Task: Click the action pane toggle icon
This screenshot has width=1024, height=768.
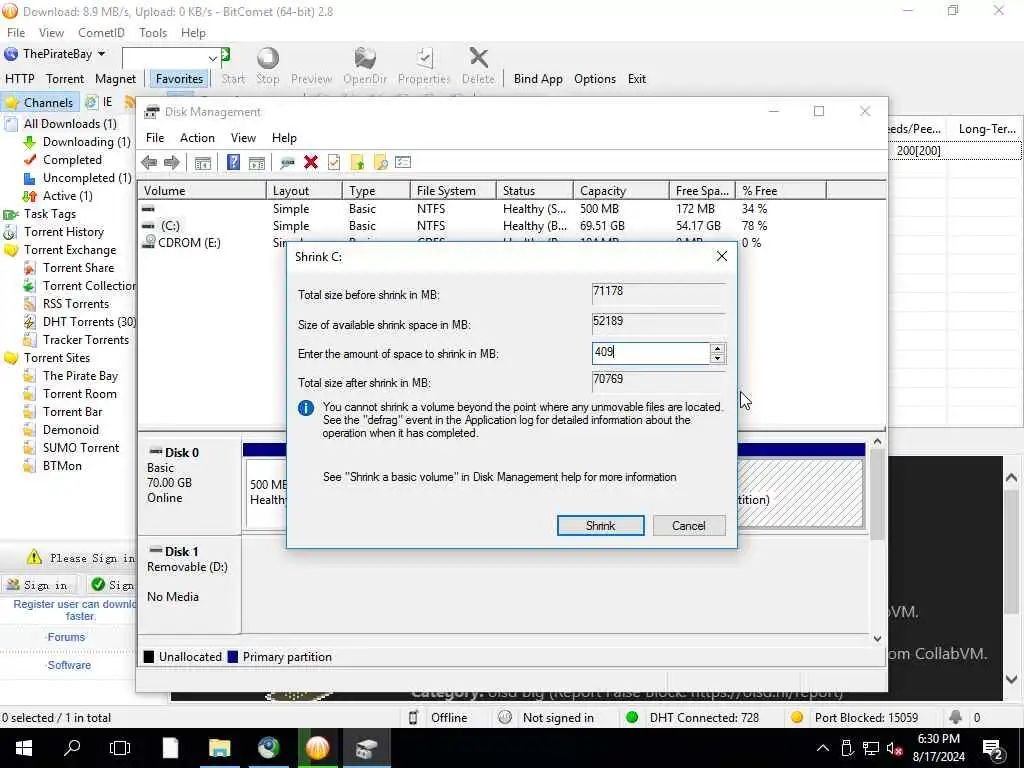Action: pos(257,163)
